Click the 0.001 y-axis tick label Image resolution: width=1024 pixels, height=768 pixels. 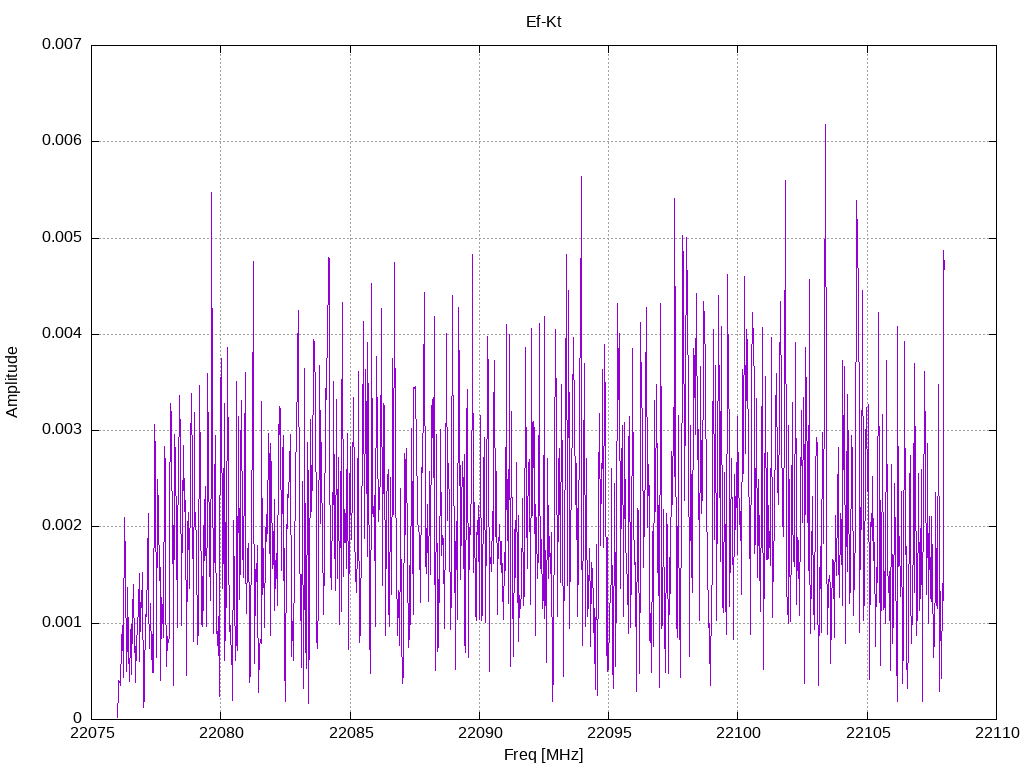pos(62,622)
